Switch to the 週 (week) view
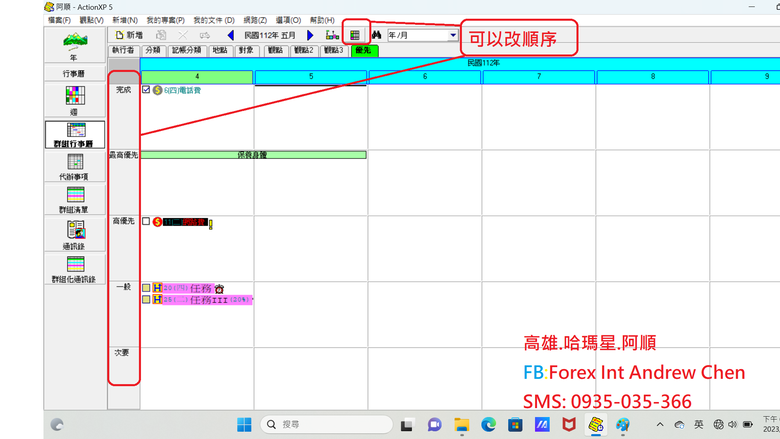780x439 pixels. click(75, 101)
